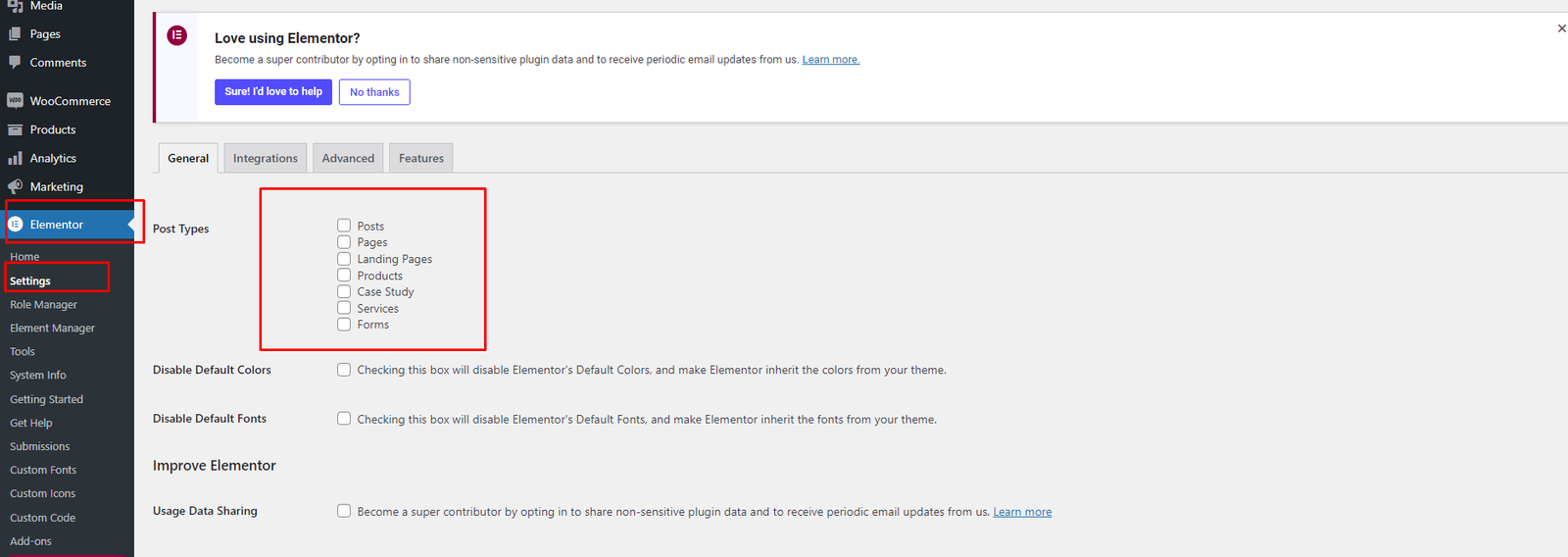
Task: Toggle the Disable Default Colors checkbox
Action: click(x=344, y=370)
